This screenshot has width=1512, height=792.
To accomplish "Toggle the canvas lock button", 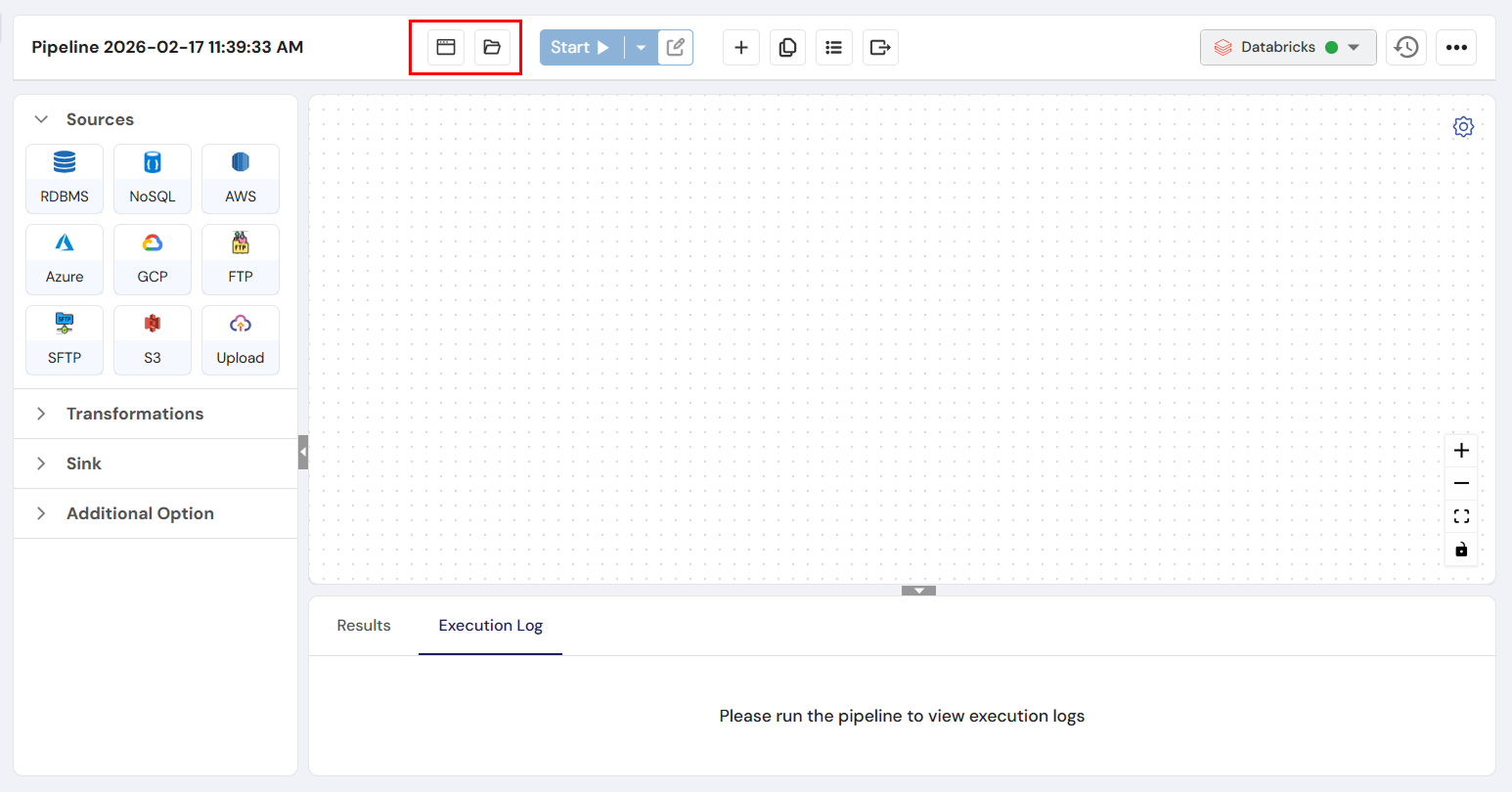I will [x=1461, y=550].
